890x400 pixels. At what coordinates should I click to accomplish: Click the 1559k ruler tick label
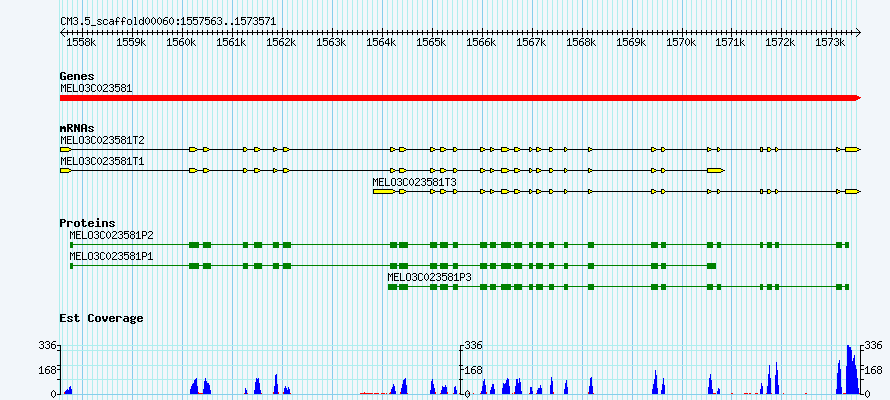pyautogui.click(x=132, y=43)
